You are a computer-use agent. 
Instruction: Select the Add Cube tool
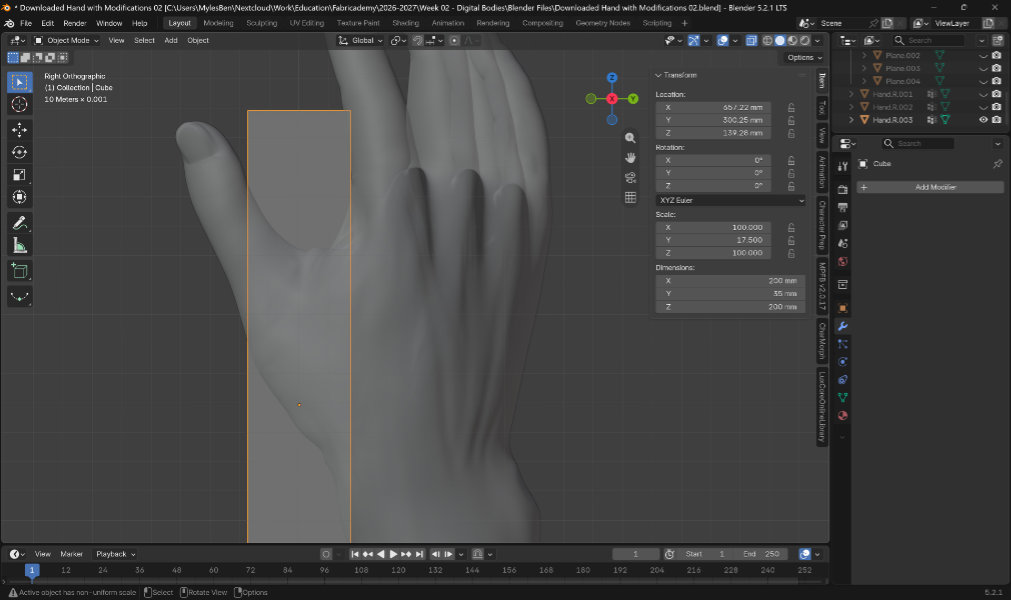click(19, 271)
